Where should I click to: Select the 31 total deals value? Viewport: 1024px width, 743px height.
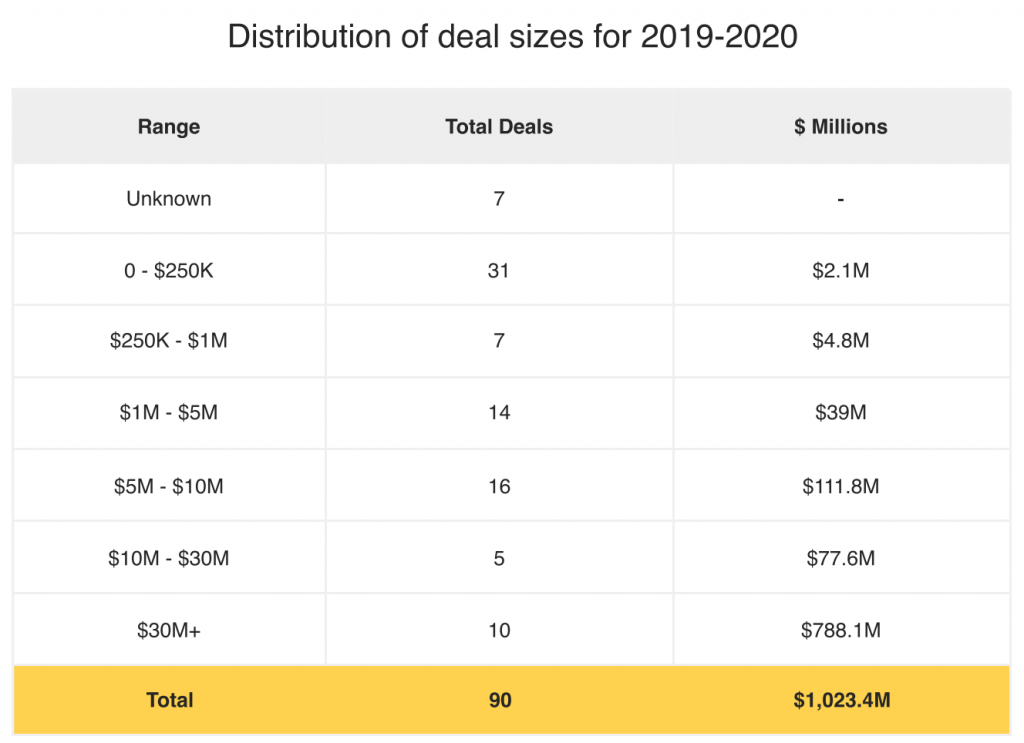(x=499, y=270)
